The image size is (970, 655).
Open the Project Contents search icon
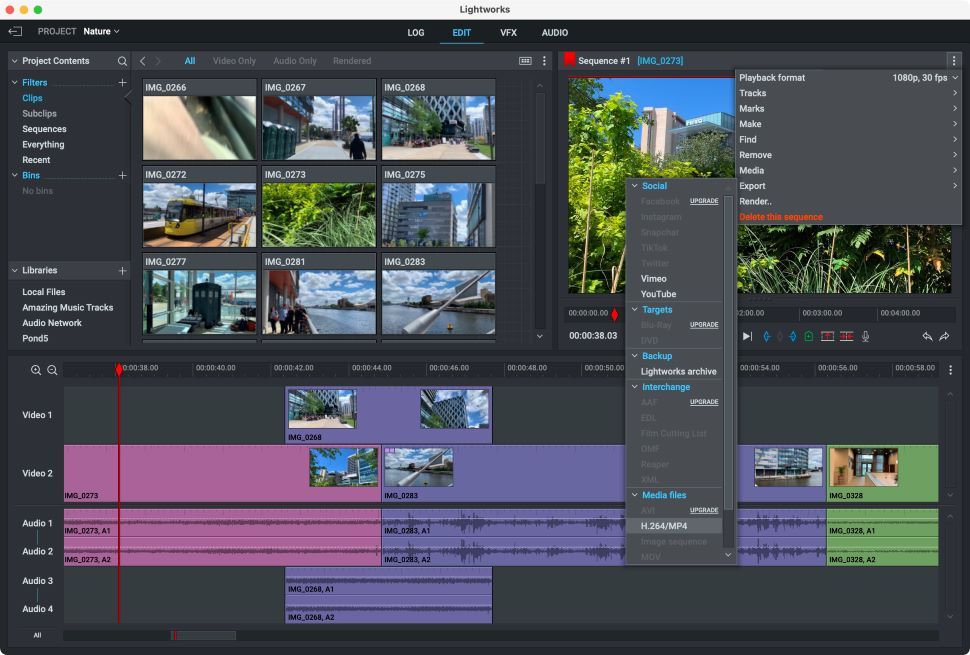(x=122, y=60)
